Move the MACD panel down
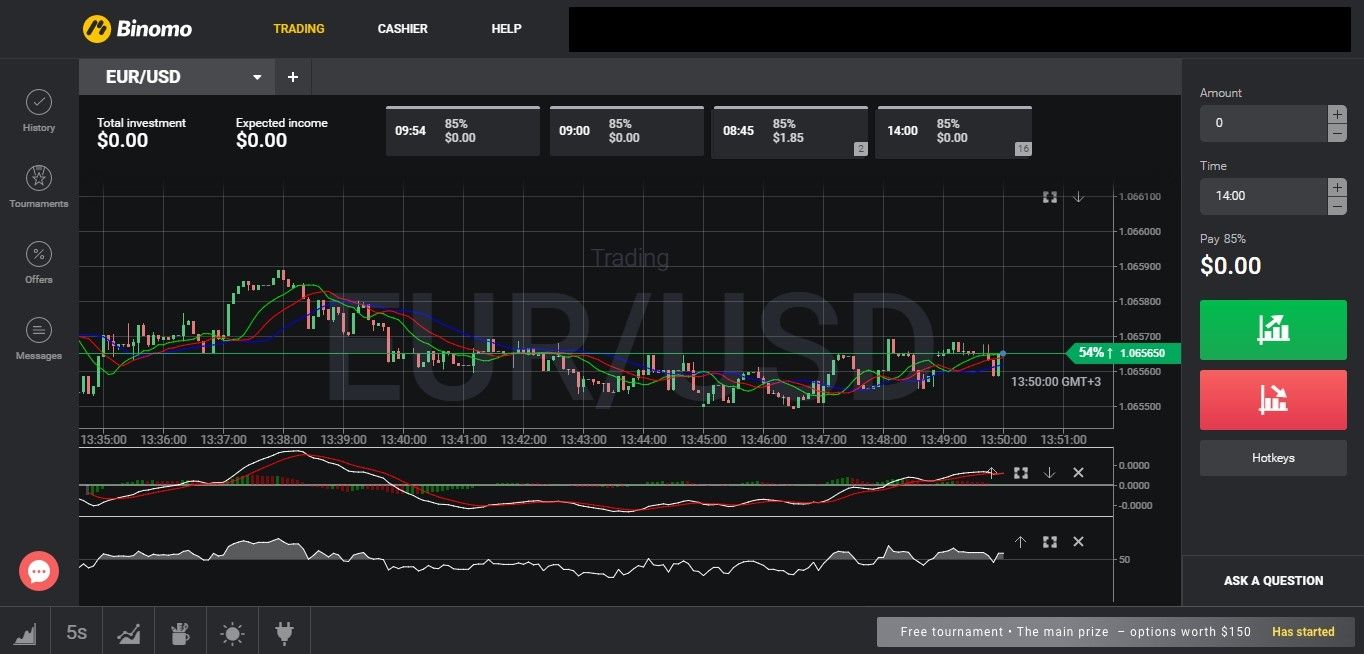The image size is (1364, 654). click(x=1049, y=473)
